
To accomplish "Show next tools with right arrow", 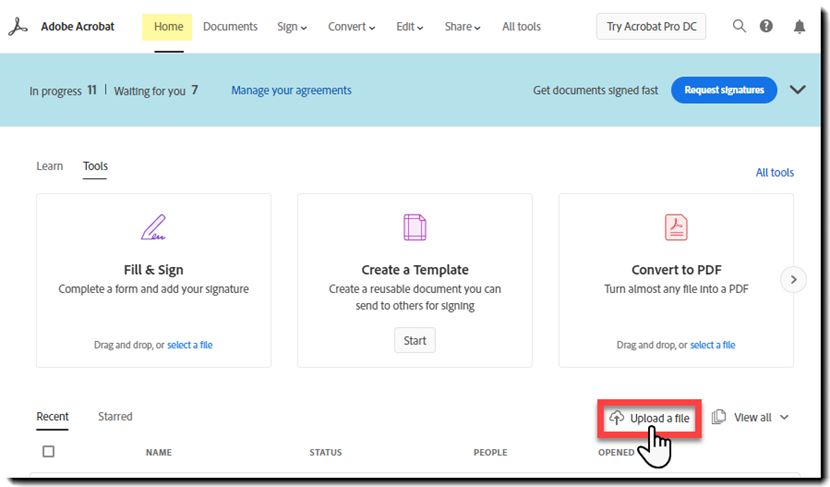I will click(x=793, y=279).
